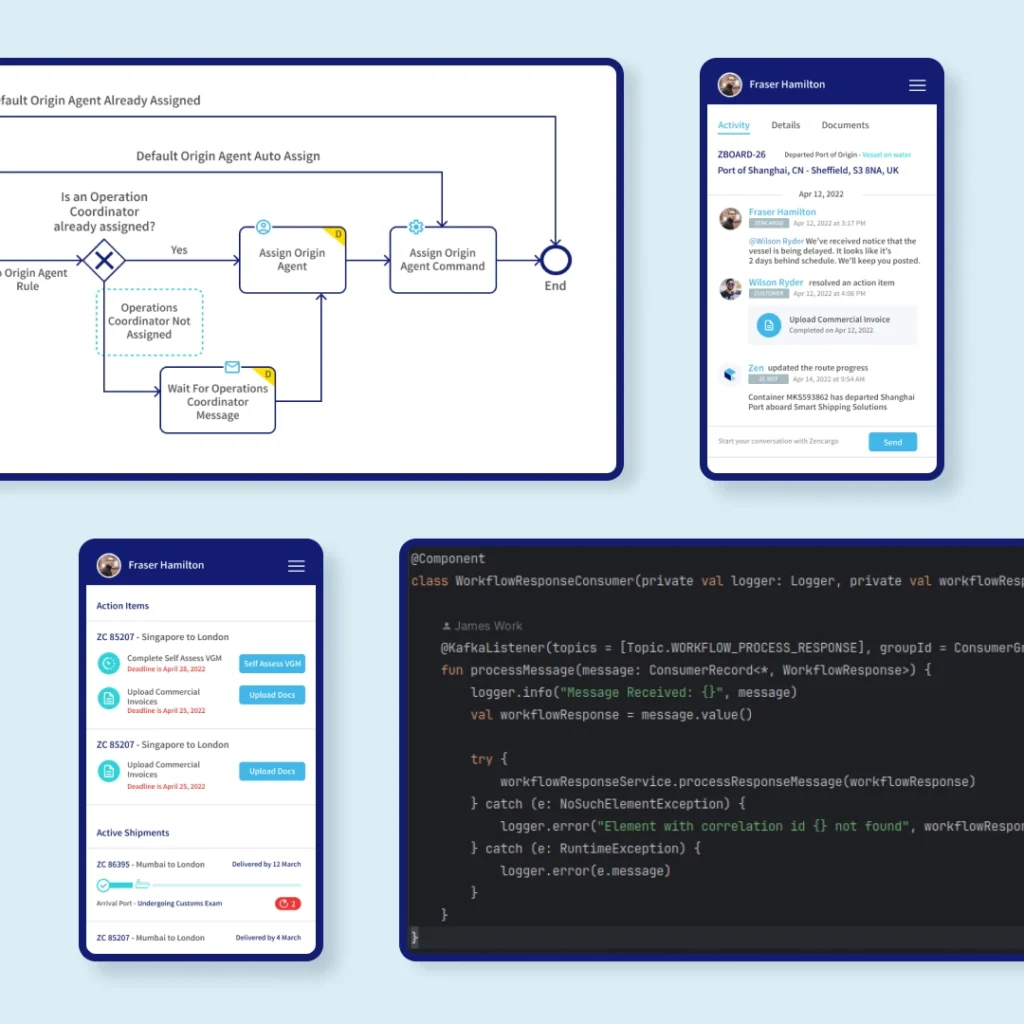Click the red badge showing 2

pos(288,903)
